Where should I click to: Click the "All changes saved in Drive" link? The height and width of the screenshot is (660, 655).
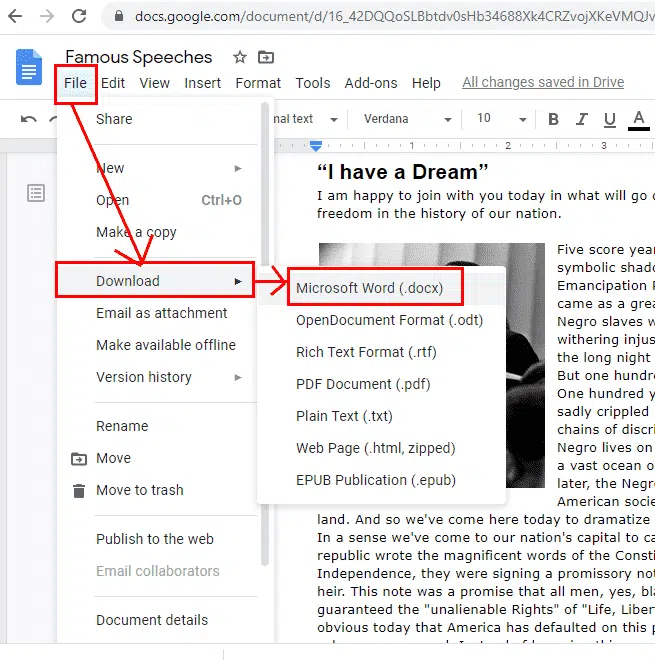click(542, 83)
